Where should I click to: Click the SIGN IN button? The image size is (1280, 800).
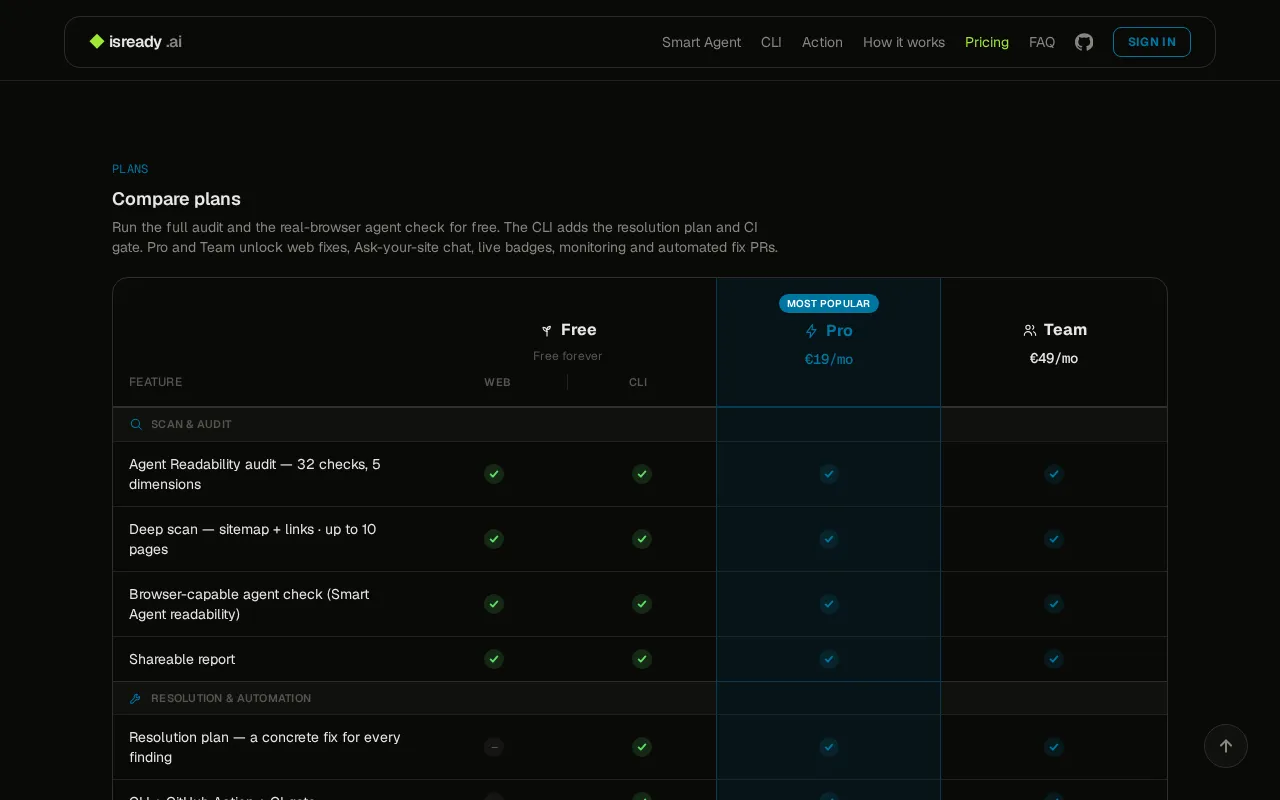click(x=1152, y=42)
